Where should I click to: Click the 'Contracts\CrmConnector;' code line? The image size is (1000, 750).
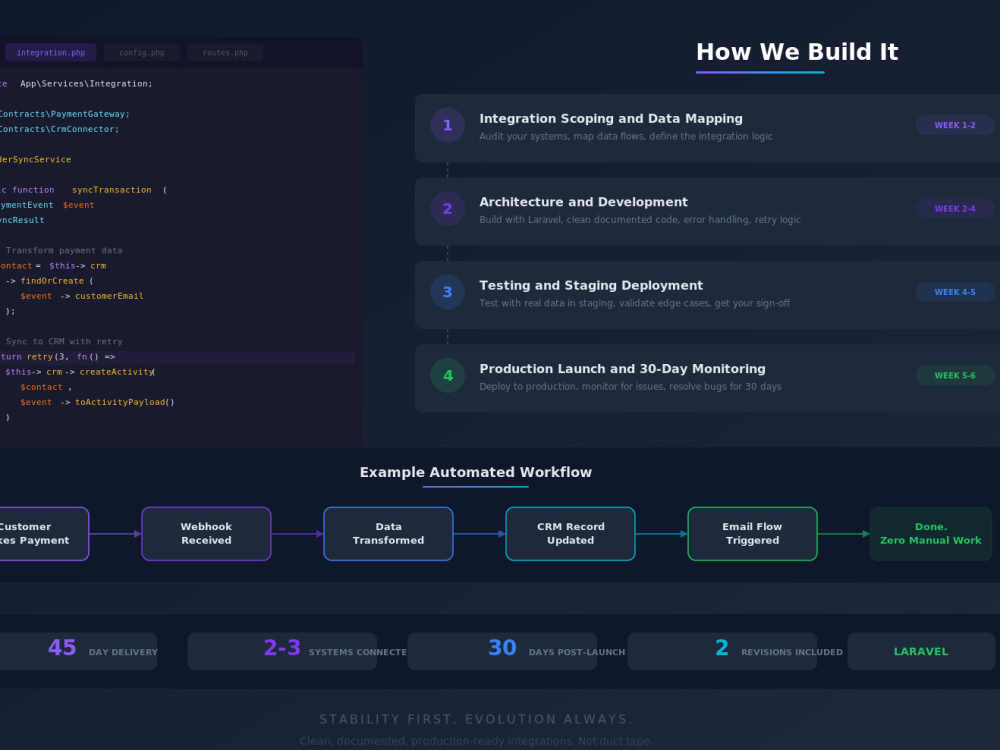[x=59, y=129]
